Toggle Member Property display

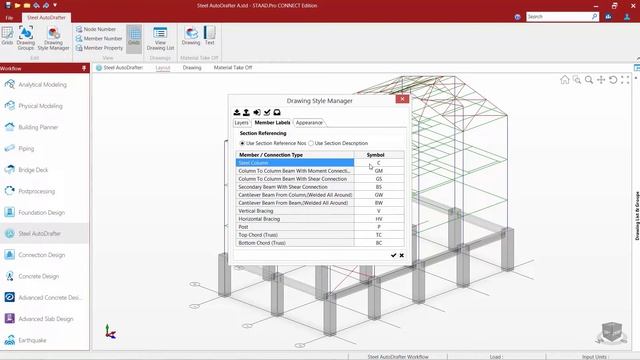tap(99, 48)
